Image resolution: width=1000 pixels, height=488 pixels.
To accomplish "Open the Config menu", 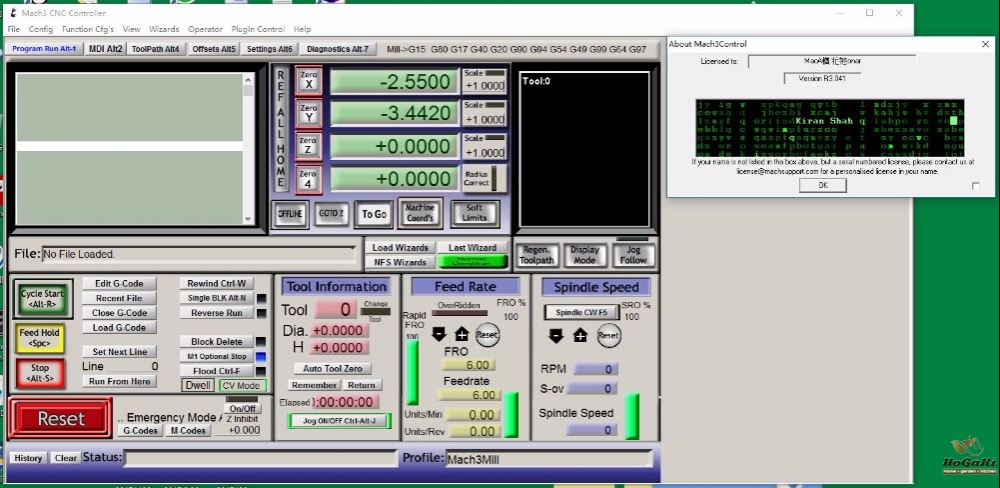I will tap(41, 29).
